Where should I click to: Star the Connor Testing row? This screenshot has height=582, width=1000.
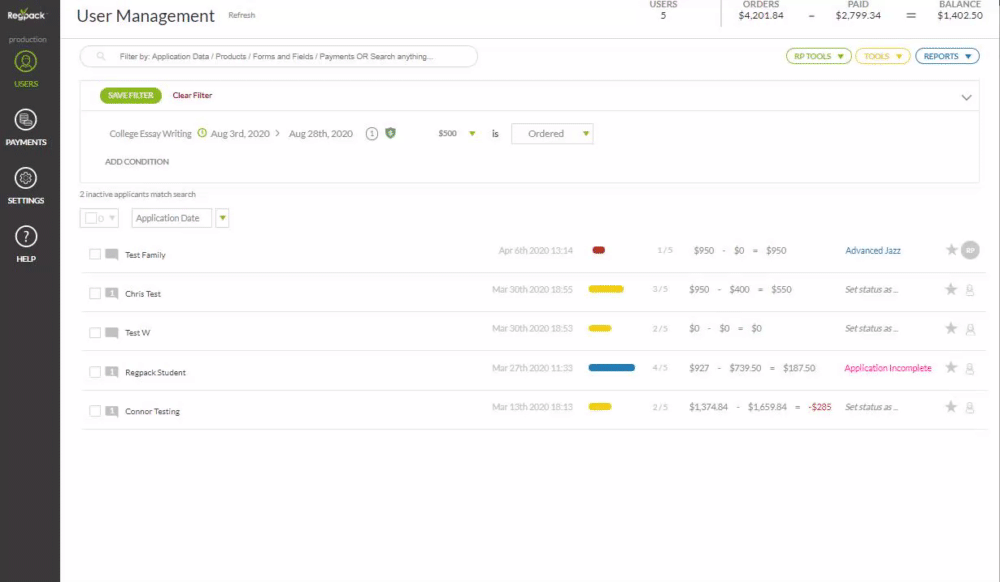951,407
